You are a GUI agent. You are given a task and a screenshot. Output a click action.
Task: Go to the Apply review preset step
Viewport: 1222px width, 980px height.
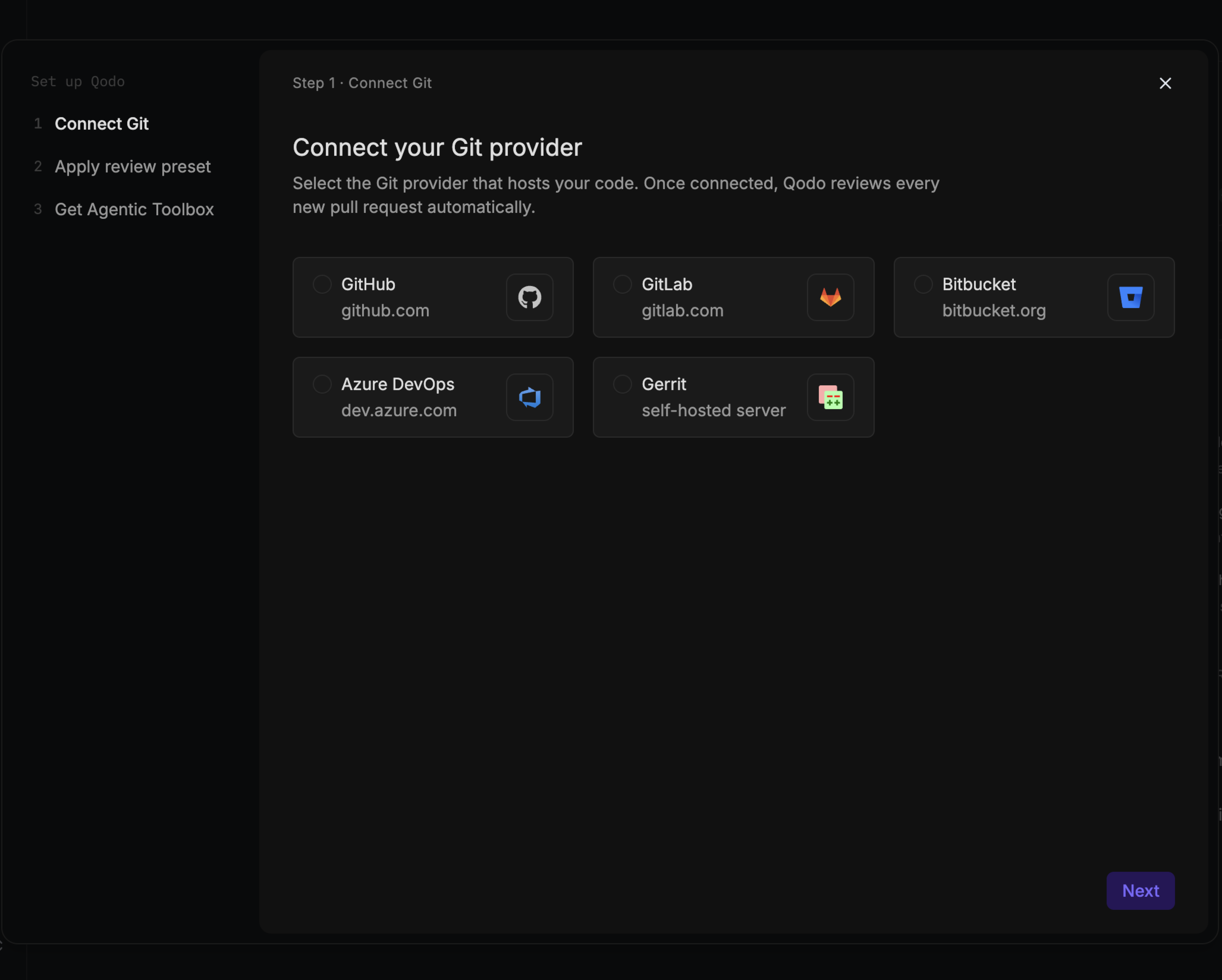pos(133,167)
